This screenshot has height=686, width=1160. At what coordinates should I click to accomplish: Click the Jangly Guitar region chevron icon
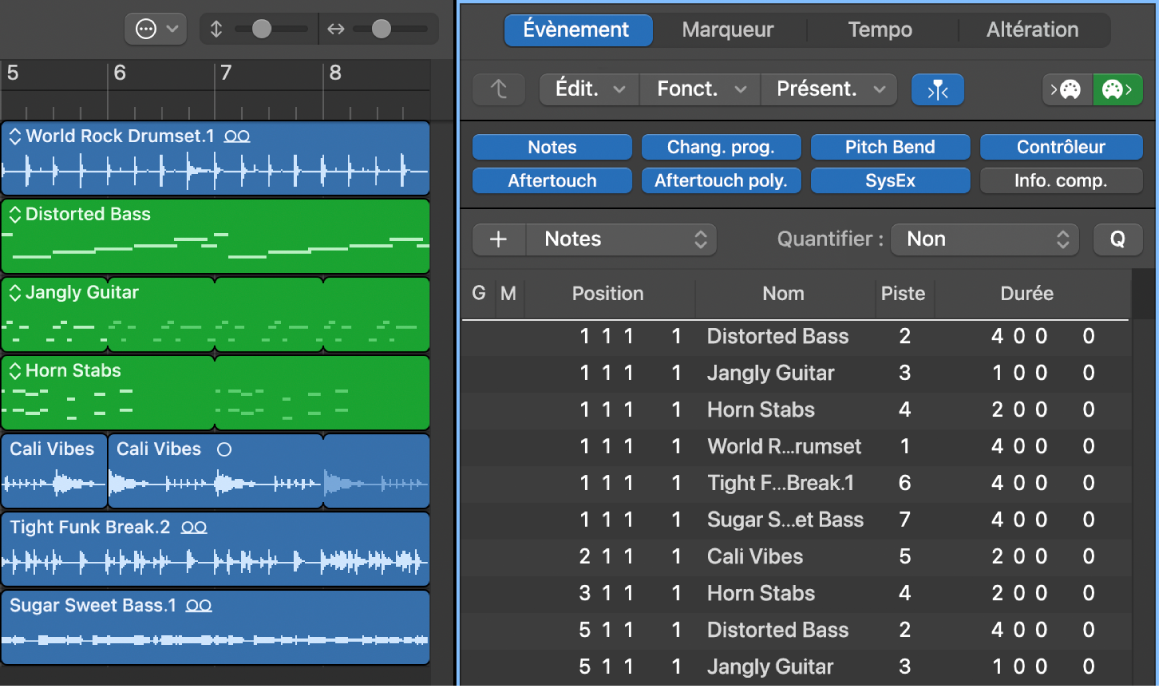tap(15, 293)
